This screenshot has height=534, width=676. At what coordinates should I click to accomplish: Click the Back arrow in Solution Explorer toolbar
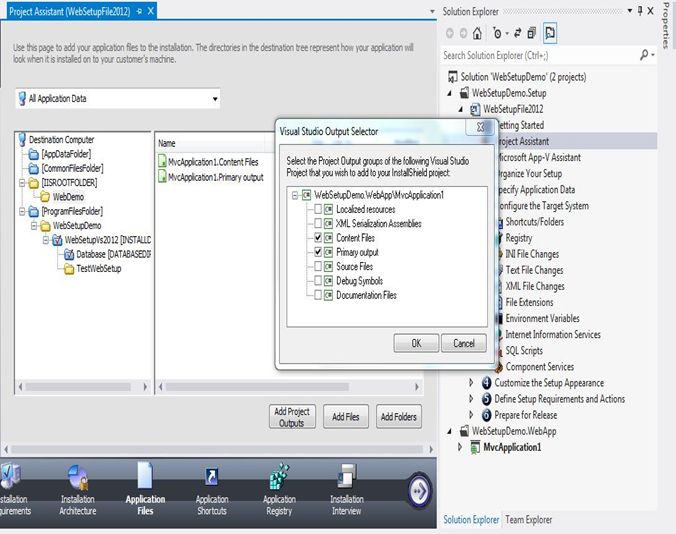tap(450, 33)
